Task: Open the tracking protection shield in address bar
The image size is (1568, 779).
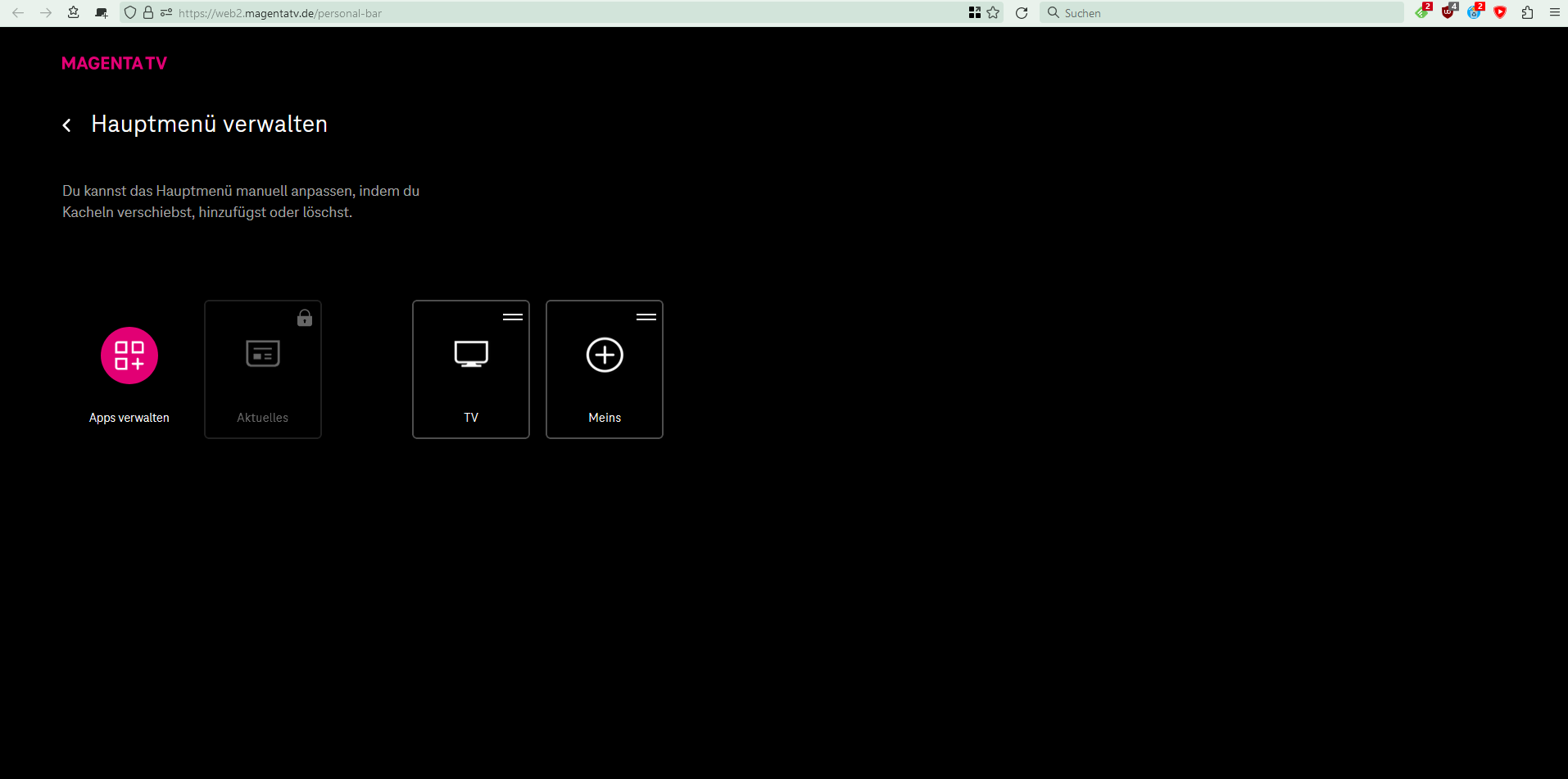Action: pos(130,13)
